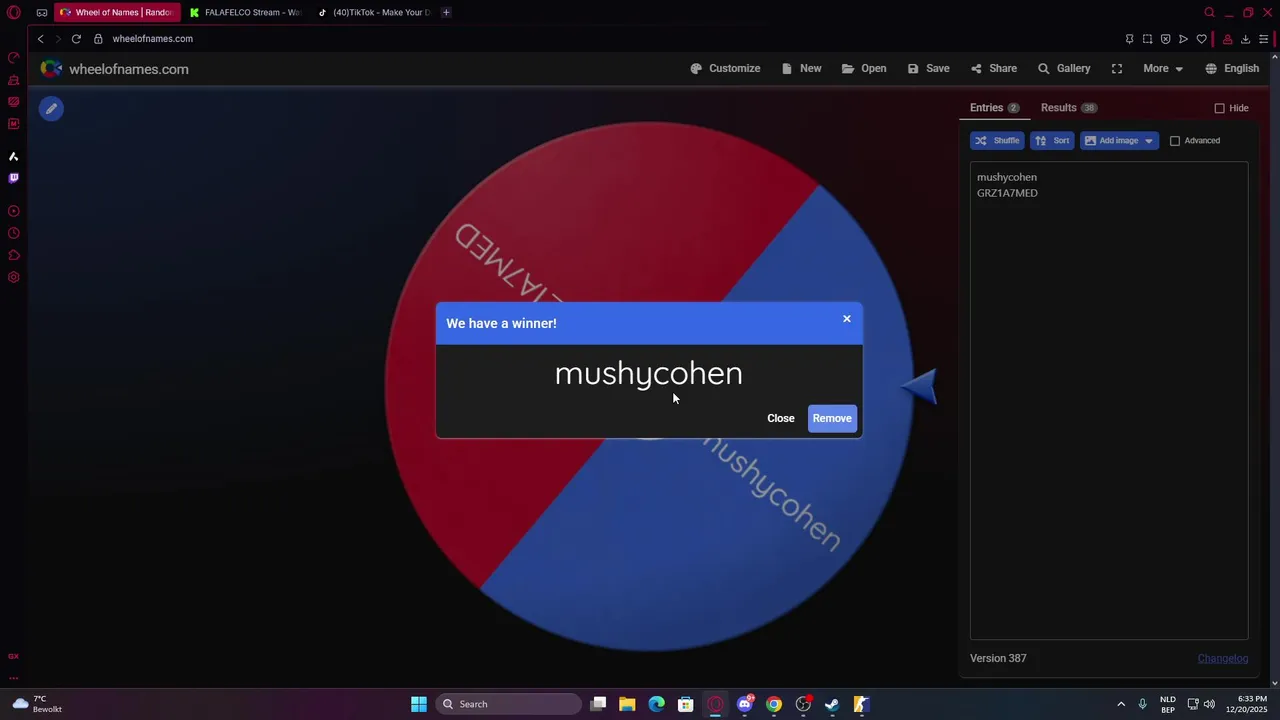The image size is (1280, 720).
Task: Search tabs with the magnifier icon
Action: pyautogui.click(x=1209, y=13)
